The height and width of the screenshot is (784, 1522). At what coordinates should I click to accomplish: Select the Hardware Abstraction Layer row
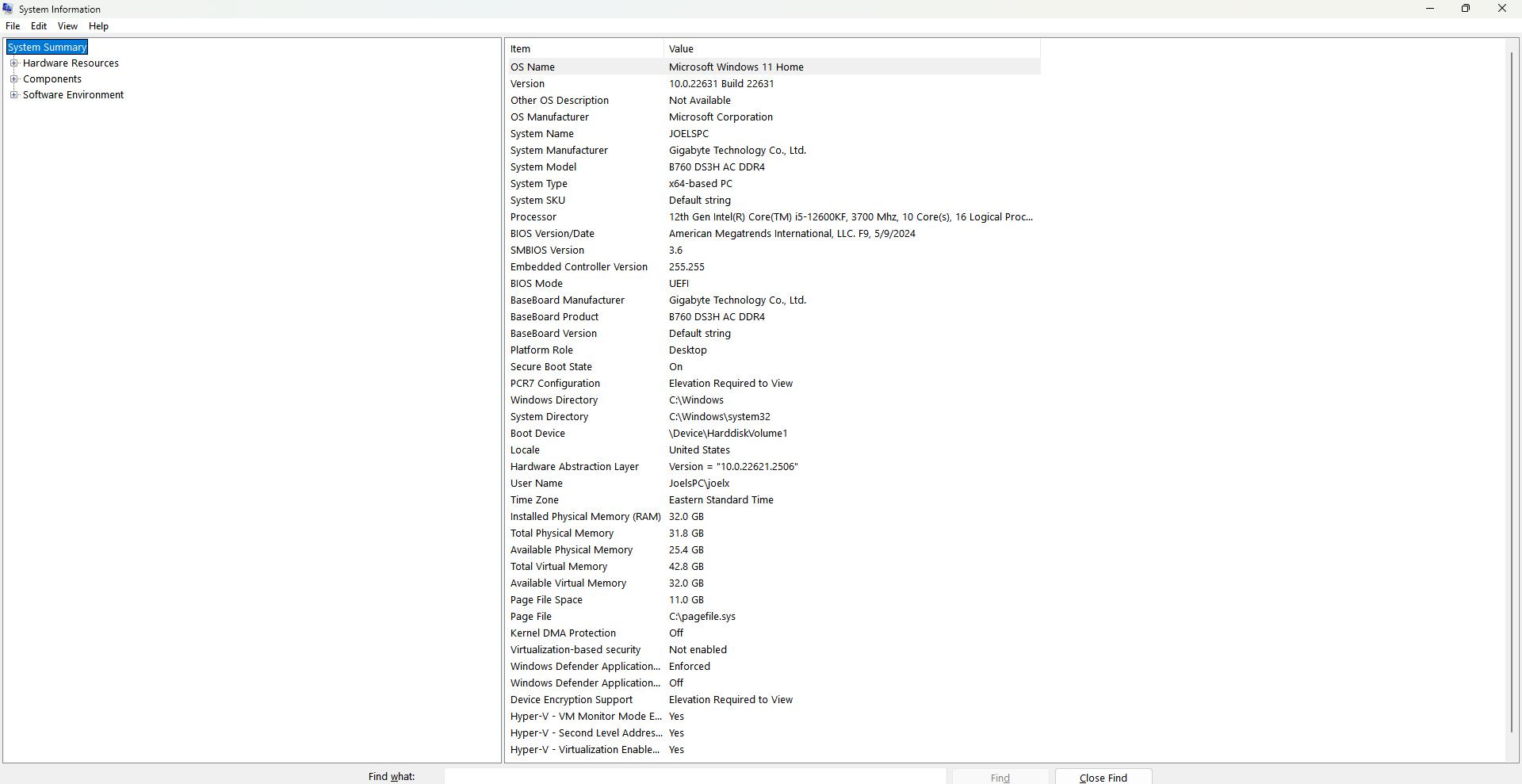tap(774, 467)
